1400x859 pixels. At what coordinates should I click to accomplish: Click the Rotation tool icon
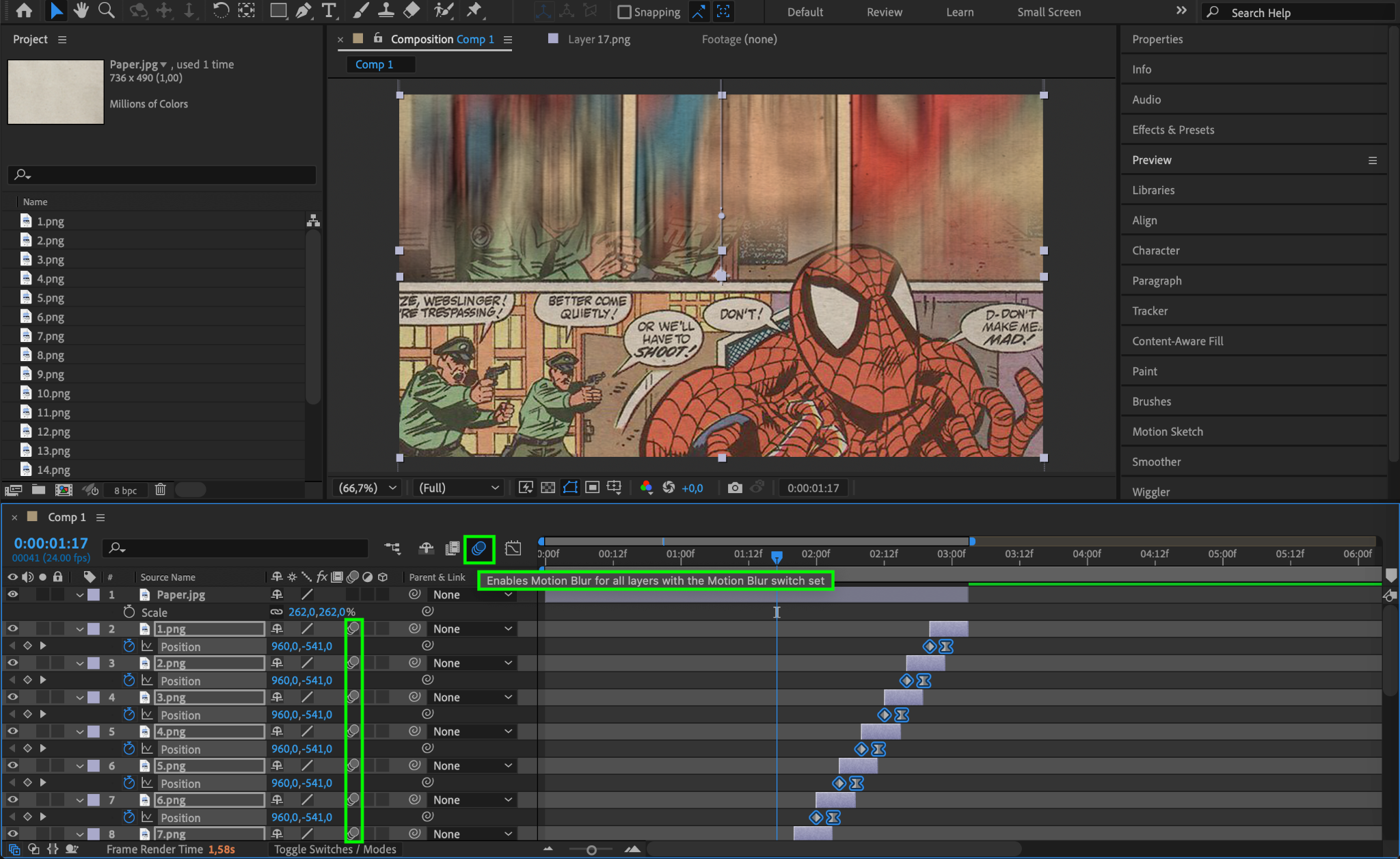[x=220, y=10]
